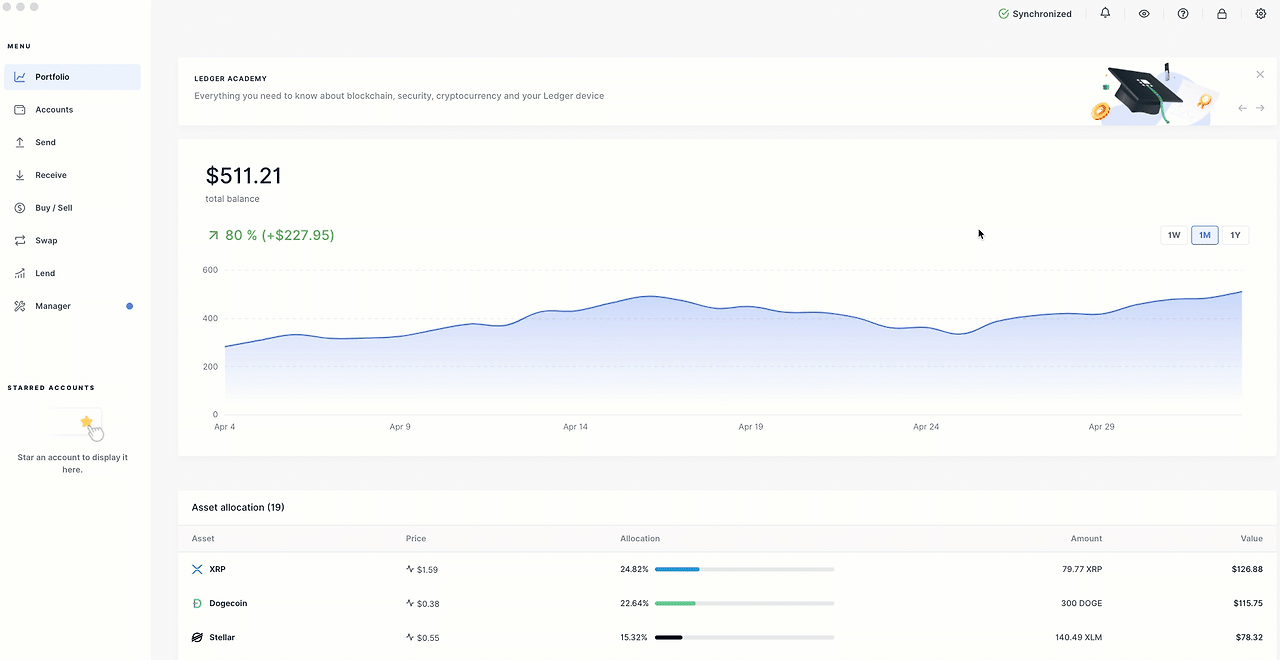Click the Portfolio line-chart icon

(19, 77)
